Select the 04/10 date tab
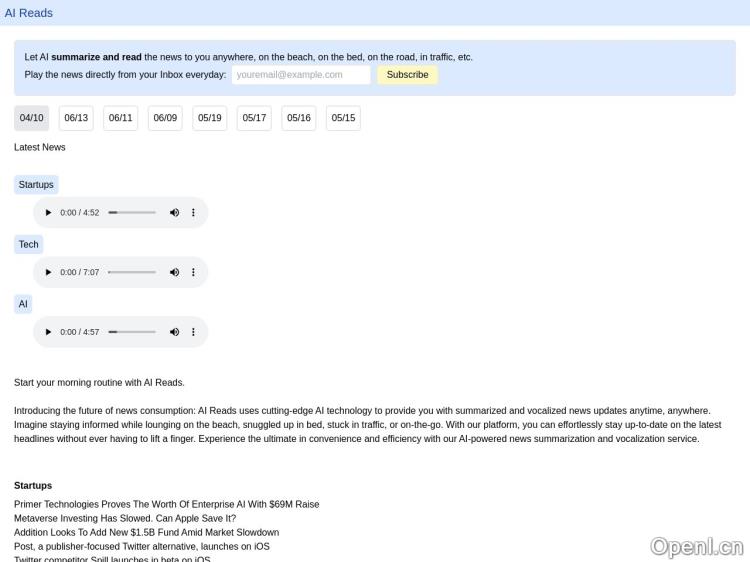Image resolution: width=750 pixels, height=562 pixels. point(31,118)
